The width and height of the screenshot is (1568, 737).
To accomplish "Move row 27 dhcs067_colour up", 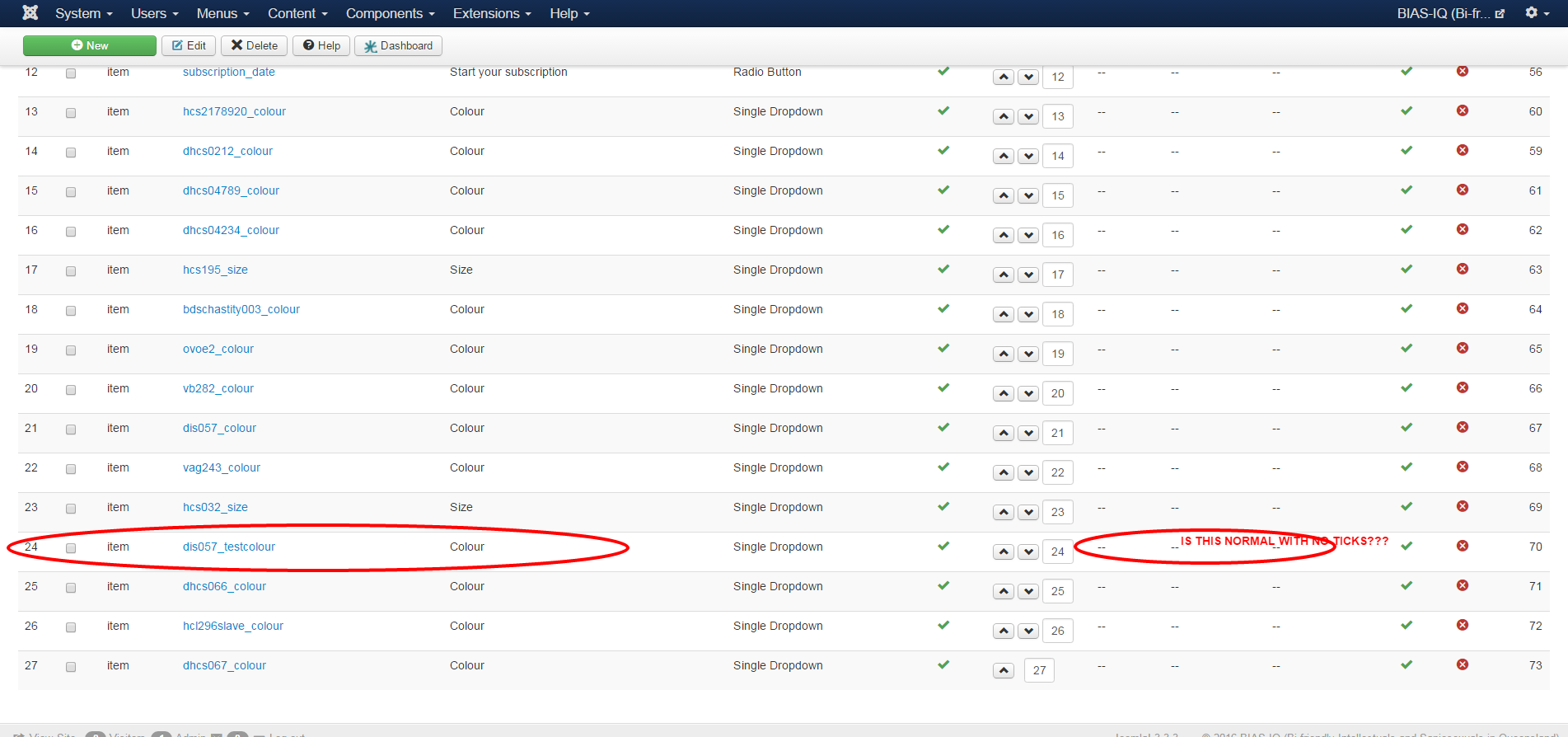I will (x=1004, y=670).
